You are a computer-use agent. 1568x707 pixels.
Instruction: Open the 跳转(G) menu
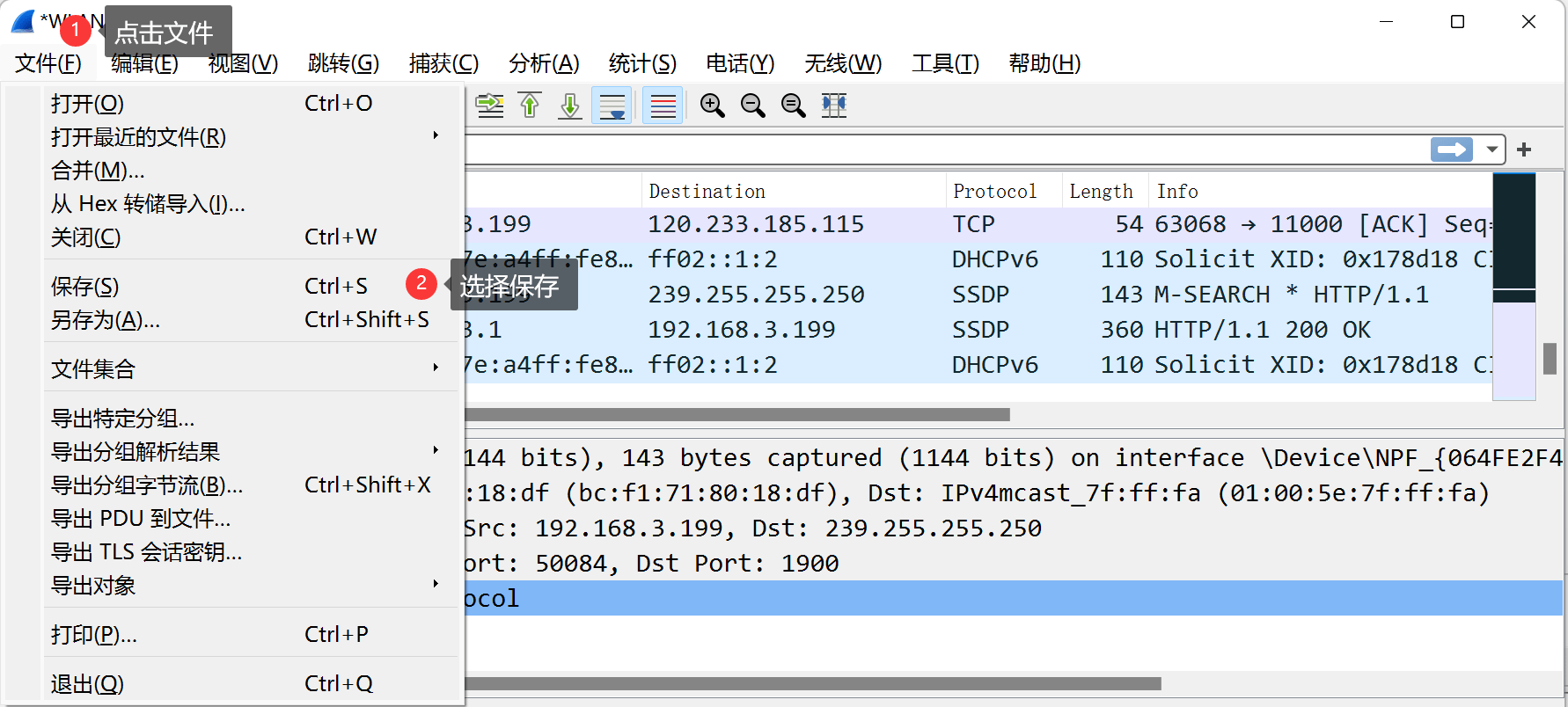pyautogui.click(x=343, y=63)
